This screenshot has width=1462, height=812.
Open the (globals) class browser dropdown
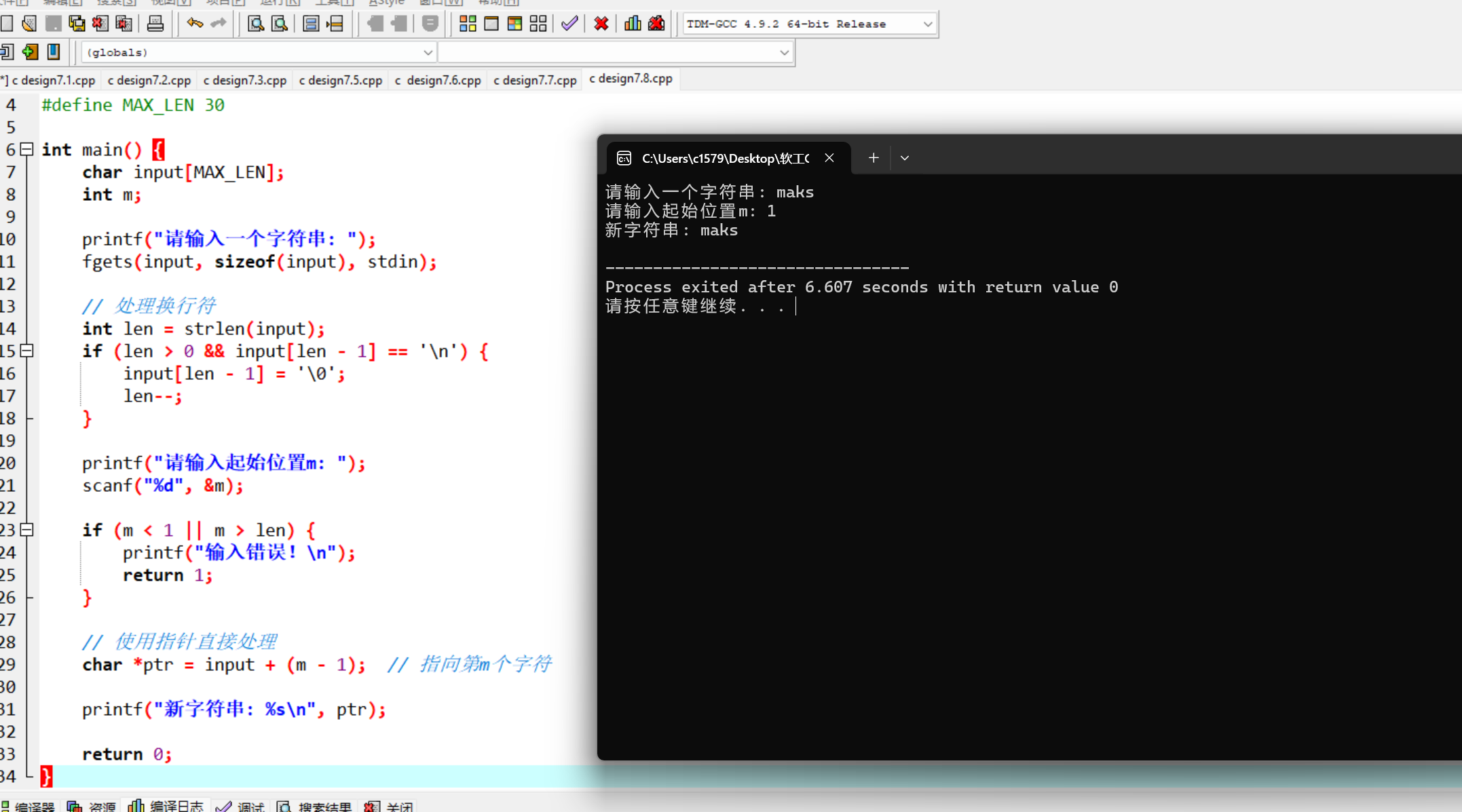pos(427,52)
